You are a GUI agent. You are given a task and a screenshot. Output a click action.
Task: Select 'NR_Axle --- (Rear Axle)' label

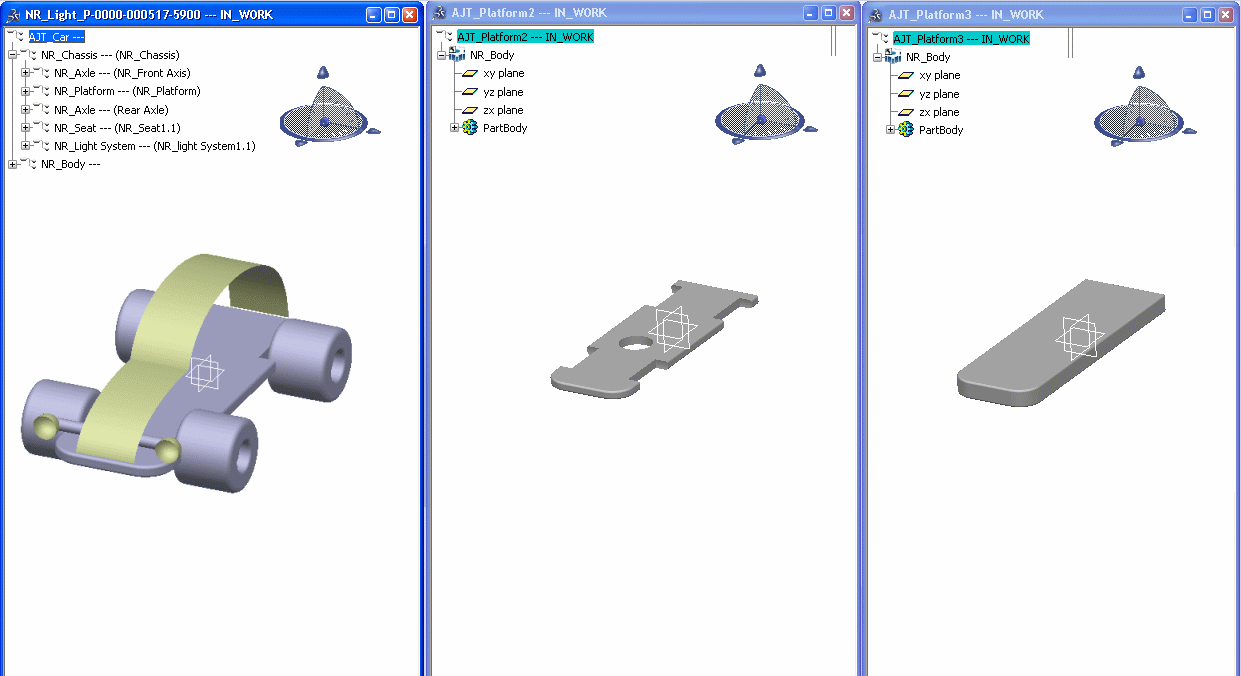pyautogui.click(x=111, y=110)
